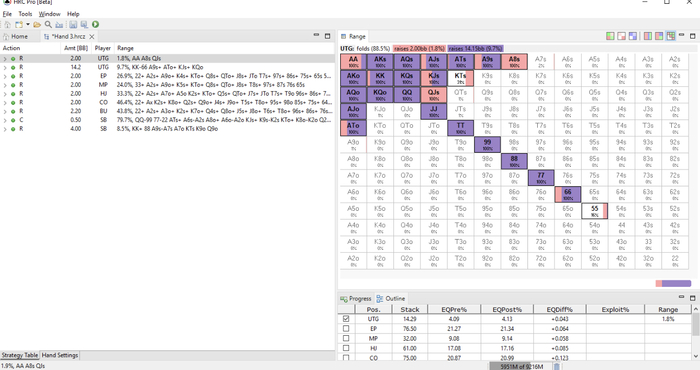Open the Window menu
Screen dimensions: 700x370
(49, 14)
